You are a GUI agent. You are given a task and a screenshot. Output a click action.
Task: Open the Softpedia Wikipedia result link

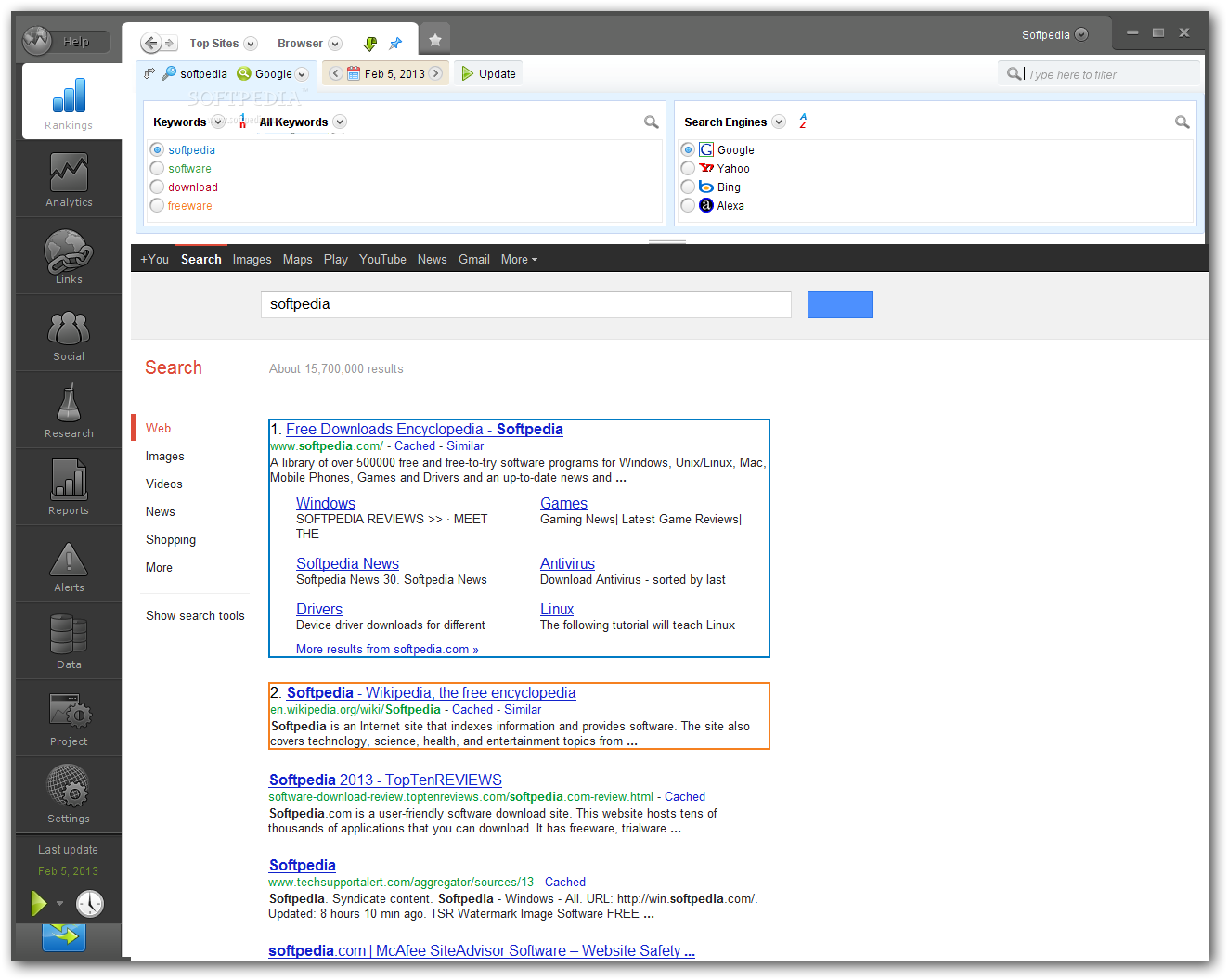[431, 692]
